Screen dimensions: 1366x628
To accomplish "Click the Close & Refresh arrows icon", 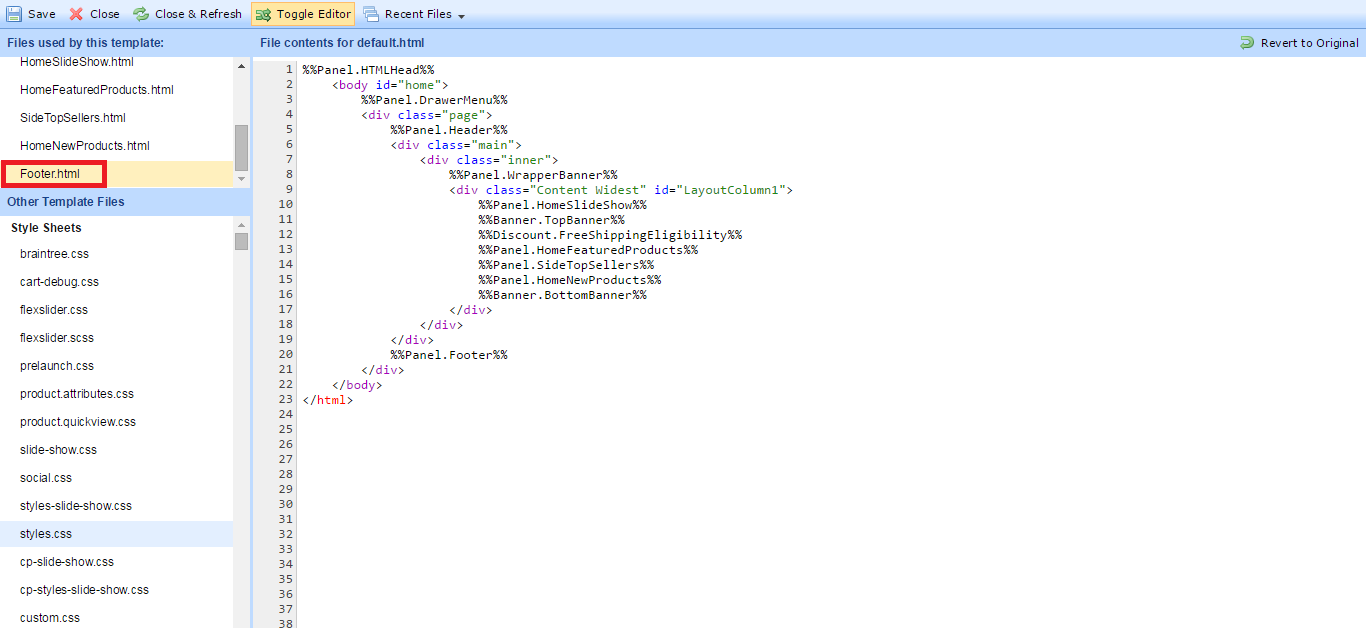I will click(141, 14).
